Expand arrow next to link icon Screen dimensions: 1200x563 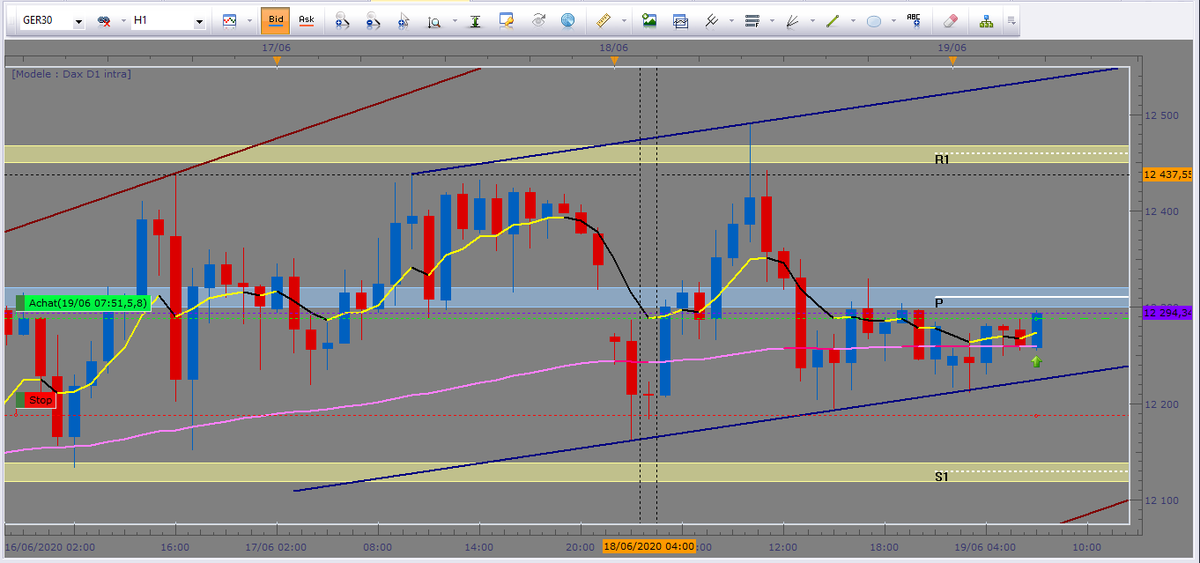click(x=122, y=21)
